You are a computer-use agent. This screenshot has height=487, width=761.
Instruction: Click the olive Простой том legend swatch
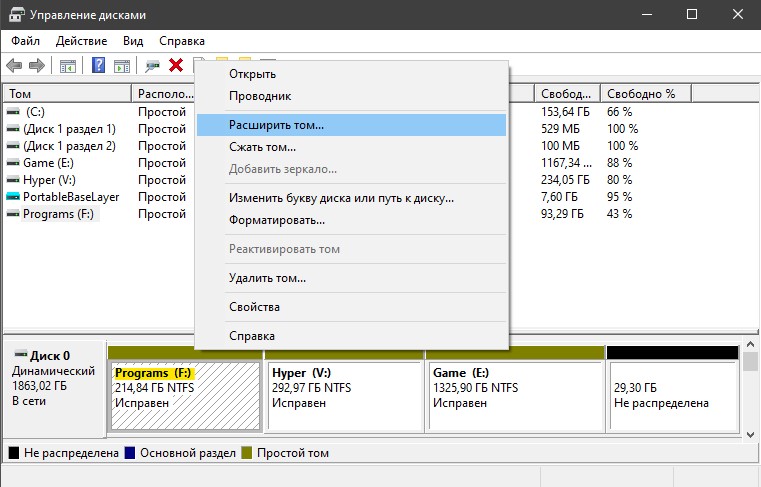[x=247, y=453]
